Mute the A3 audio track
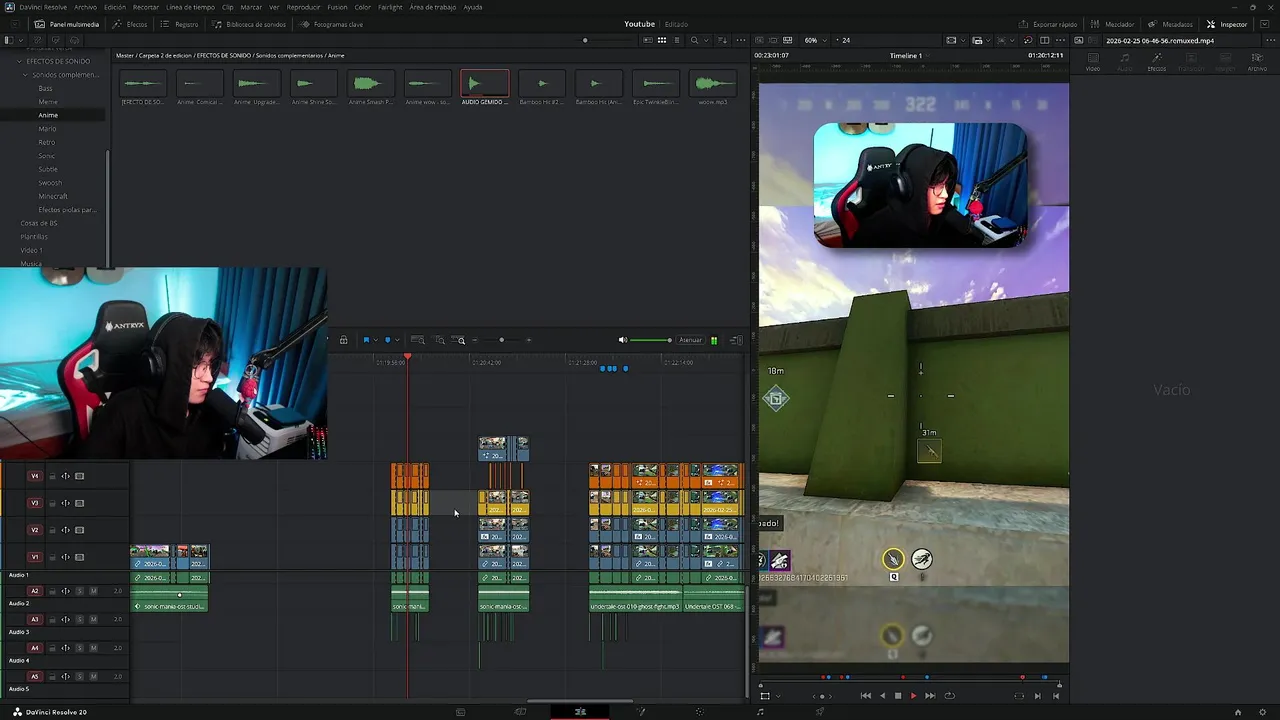This screenshot has height=720, width=1280. point(93,620)
